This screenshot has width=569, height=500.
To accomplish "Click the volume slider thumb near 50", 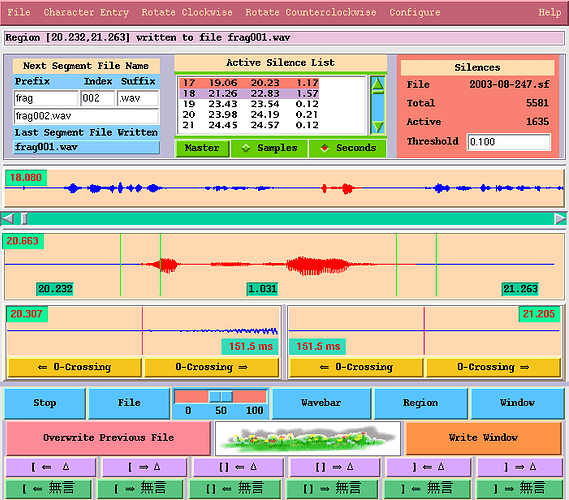I will (x=221, y=397).
